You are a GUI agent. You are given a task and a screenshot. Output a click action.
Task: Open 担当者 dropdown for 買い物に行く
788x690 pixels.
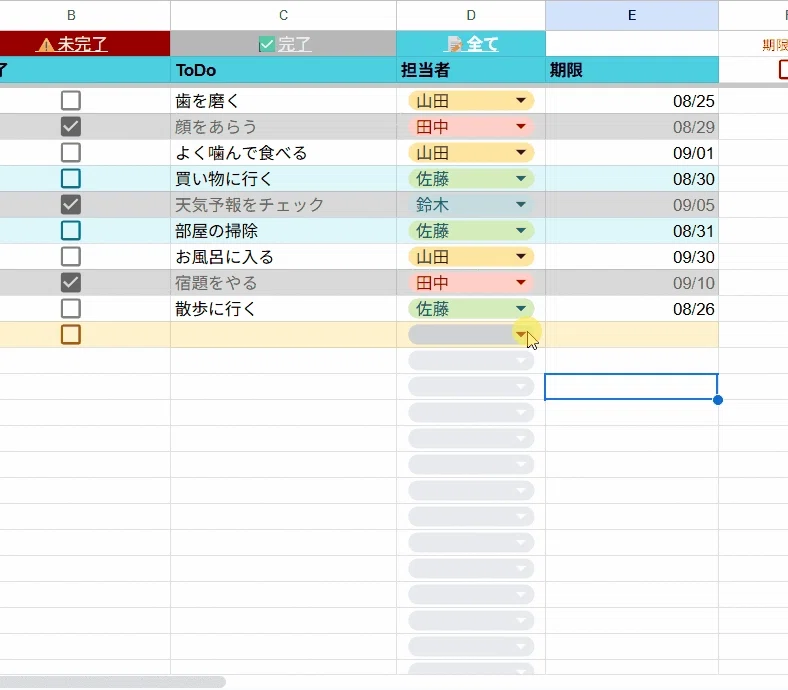point(521,178)
